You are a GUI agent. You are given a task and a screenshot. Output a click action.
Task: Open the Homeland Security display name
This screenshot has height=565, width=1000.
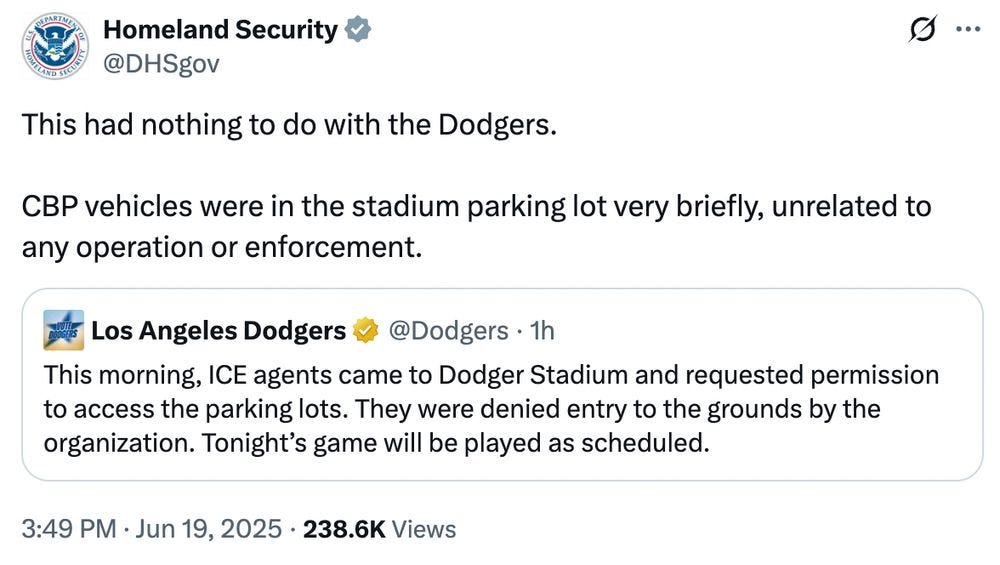(x=220, y=29)
